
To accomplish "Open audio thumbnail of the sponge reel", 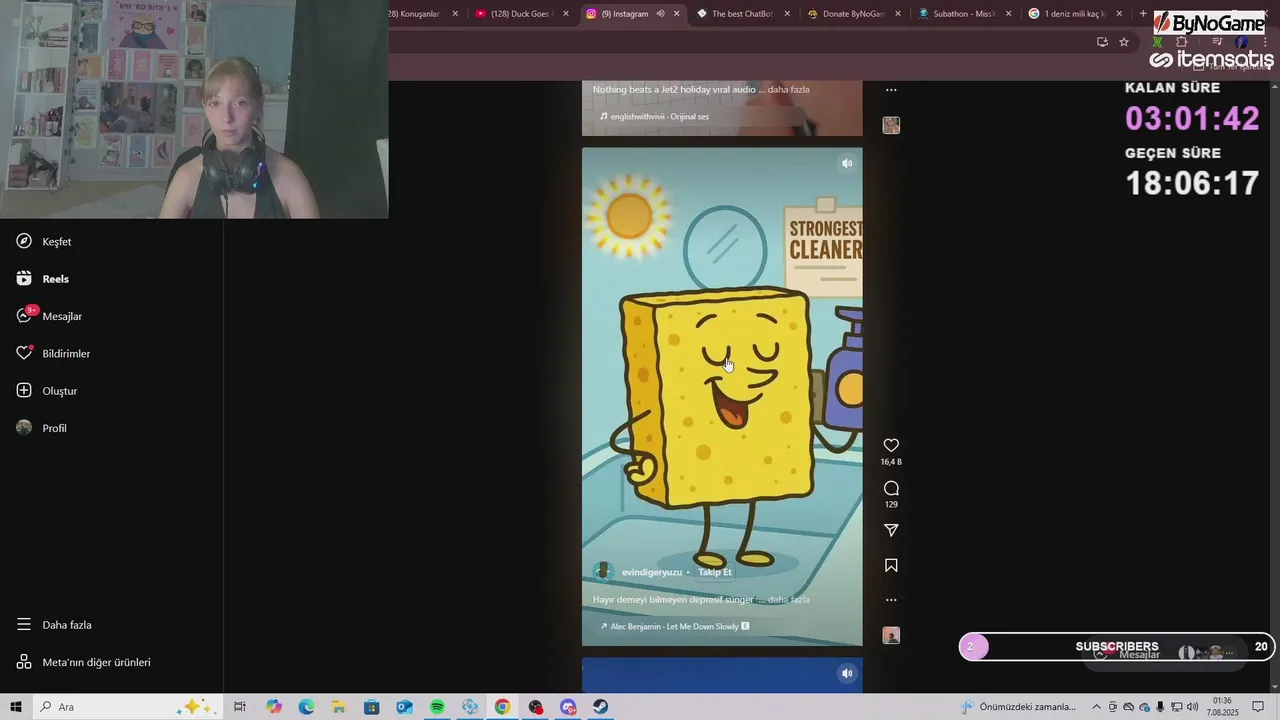I will coord(891,635).
